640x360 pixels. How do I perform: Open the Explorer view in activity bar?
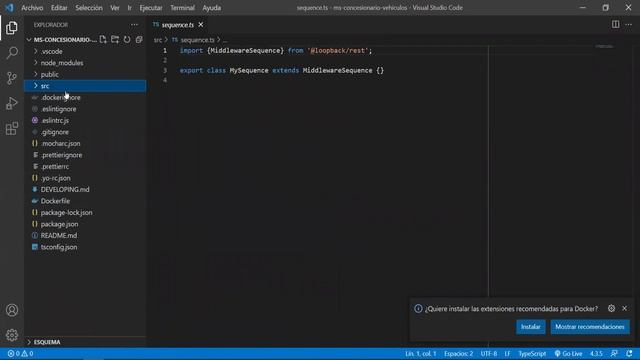pyautogui.click(x=12, y=28)
